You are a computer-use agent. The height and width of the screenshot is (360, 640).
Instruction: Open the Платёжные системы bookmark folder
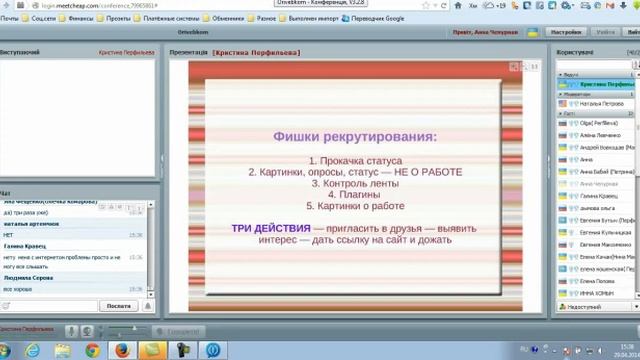click(x=167, y=18)
